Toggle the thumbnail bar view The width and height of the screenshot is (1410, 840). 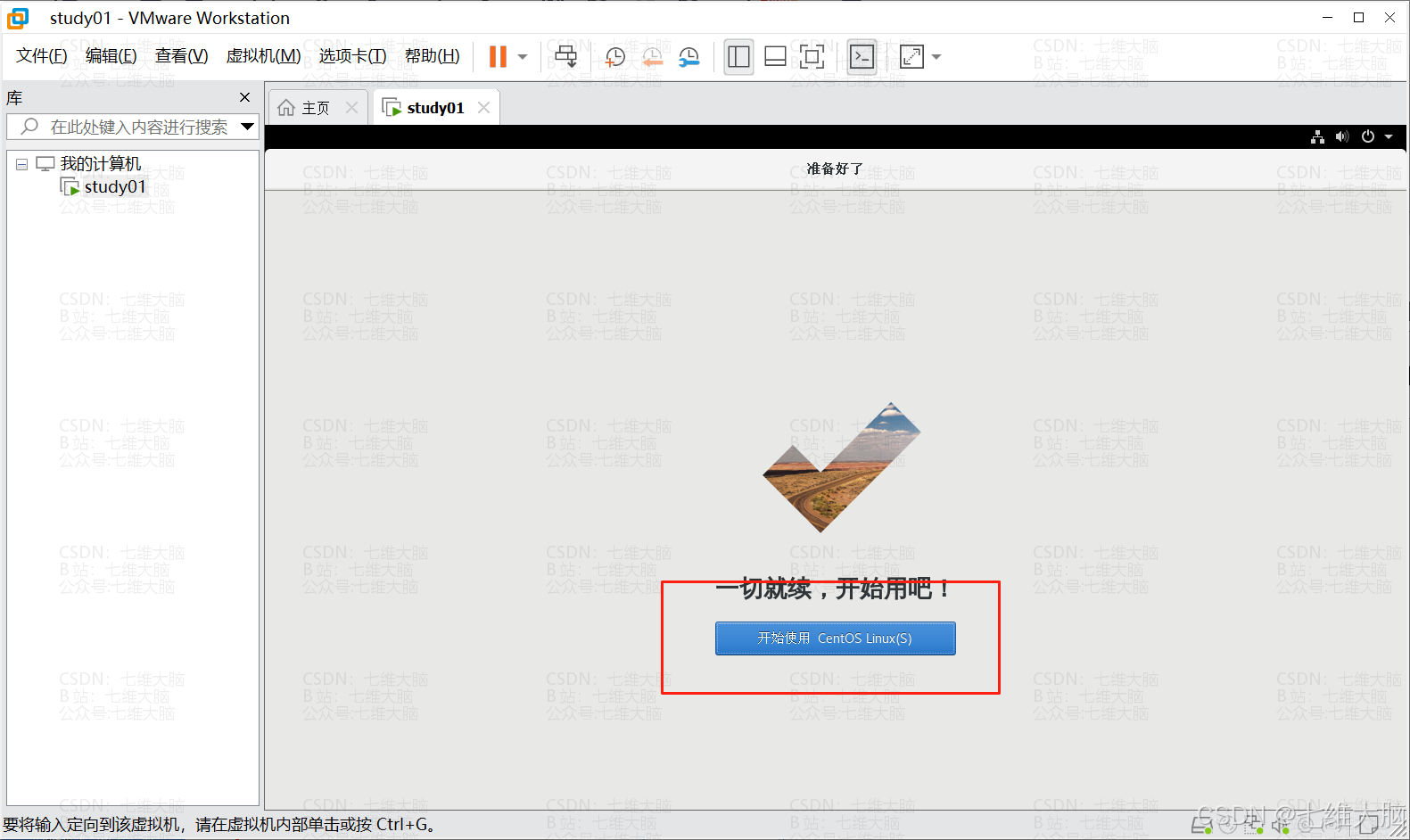(776, 57)
